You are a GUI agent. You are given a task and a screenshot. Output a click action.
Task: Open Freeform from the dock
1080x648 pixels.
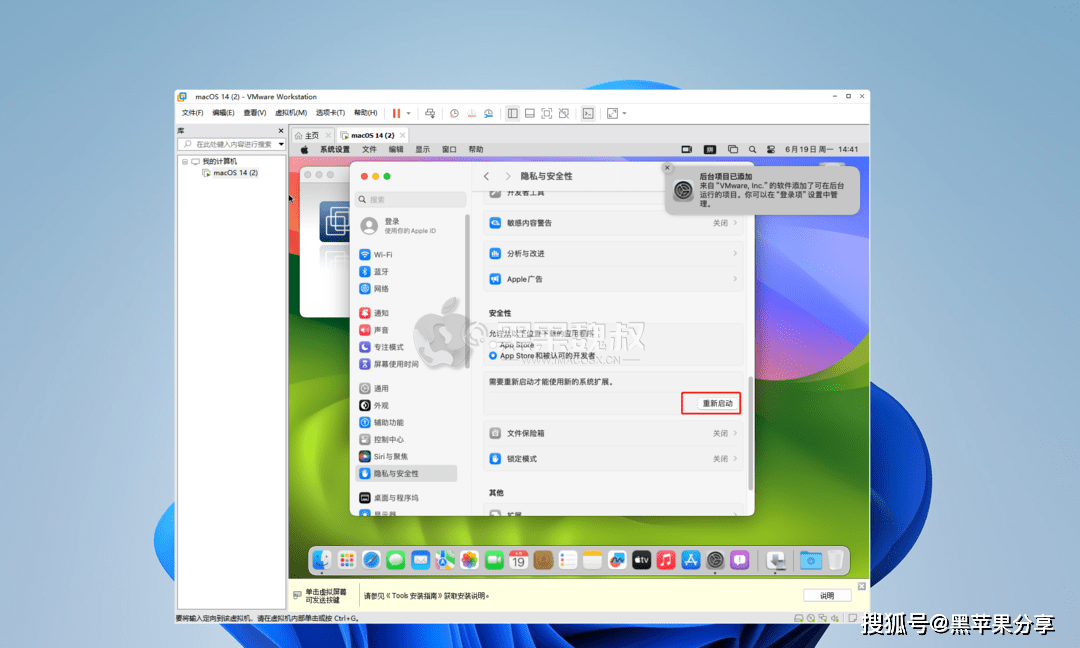click(x=616, y=560)
